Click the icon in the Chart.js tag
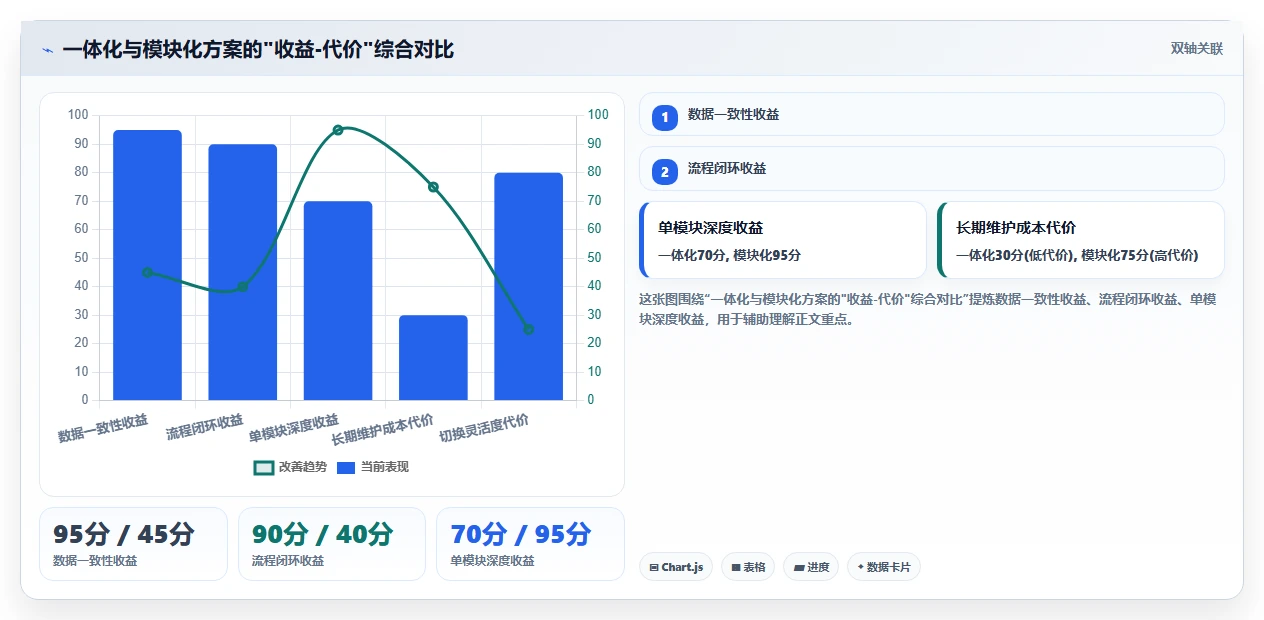 (x=654, y=567)
